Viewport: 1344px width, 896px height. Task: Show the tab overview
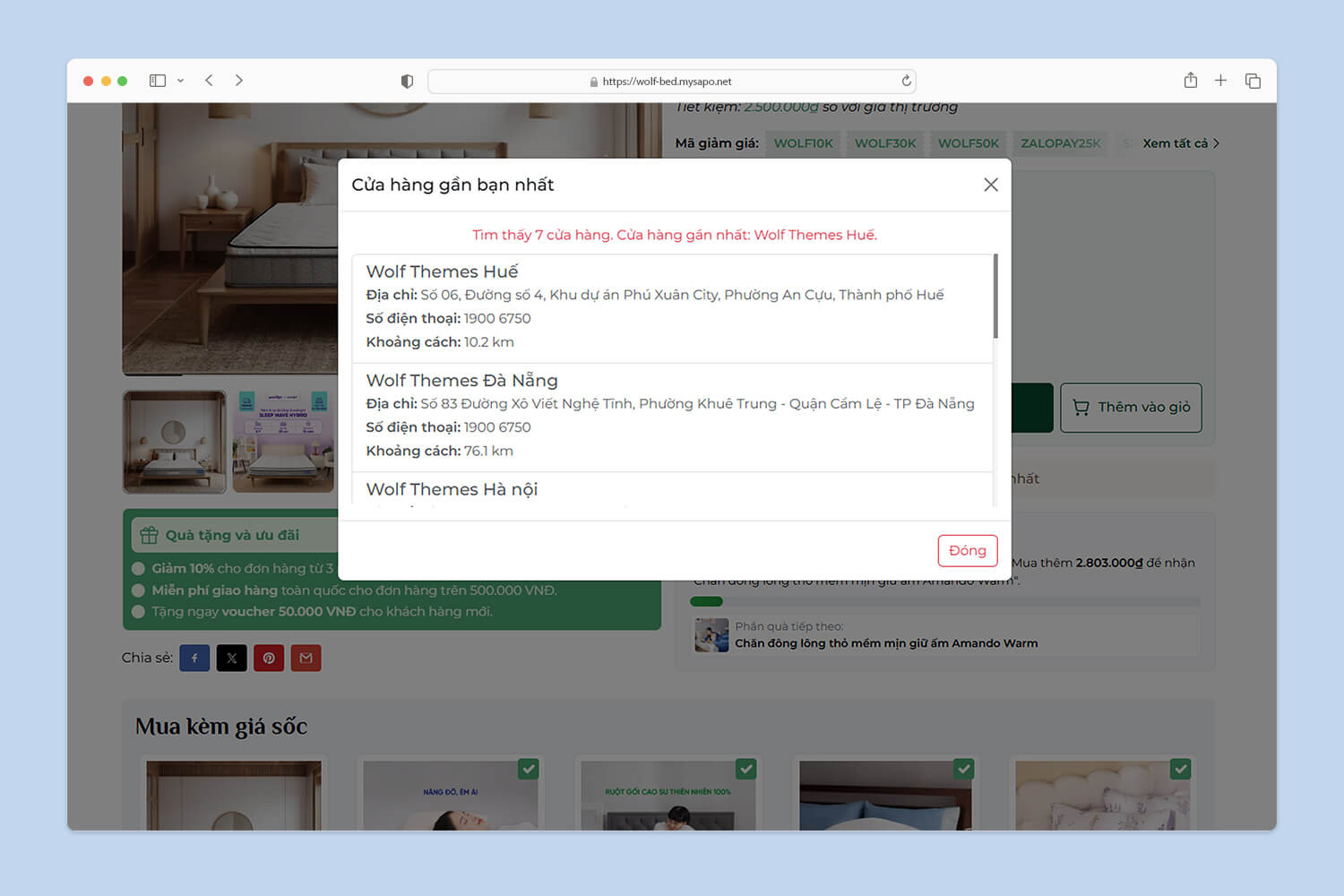(1253, 81)
